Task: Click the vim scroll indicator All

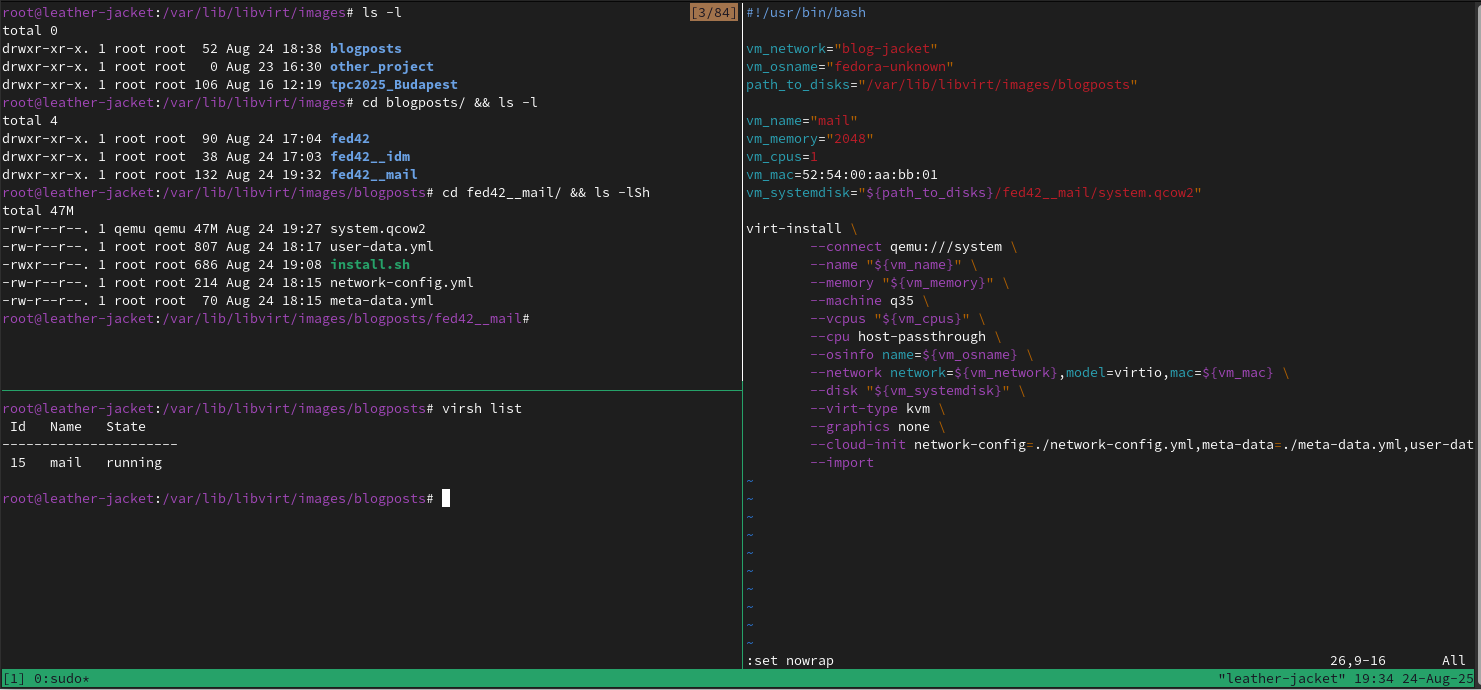Action: 1454,660
